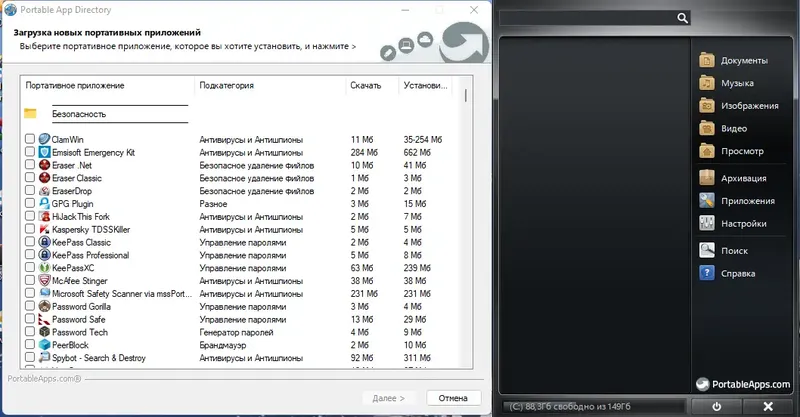
Task: Enable the Microsoft Safety Scanner checkbox
Action: click(x=30, y=293)
